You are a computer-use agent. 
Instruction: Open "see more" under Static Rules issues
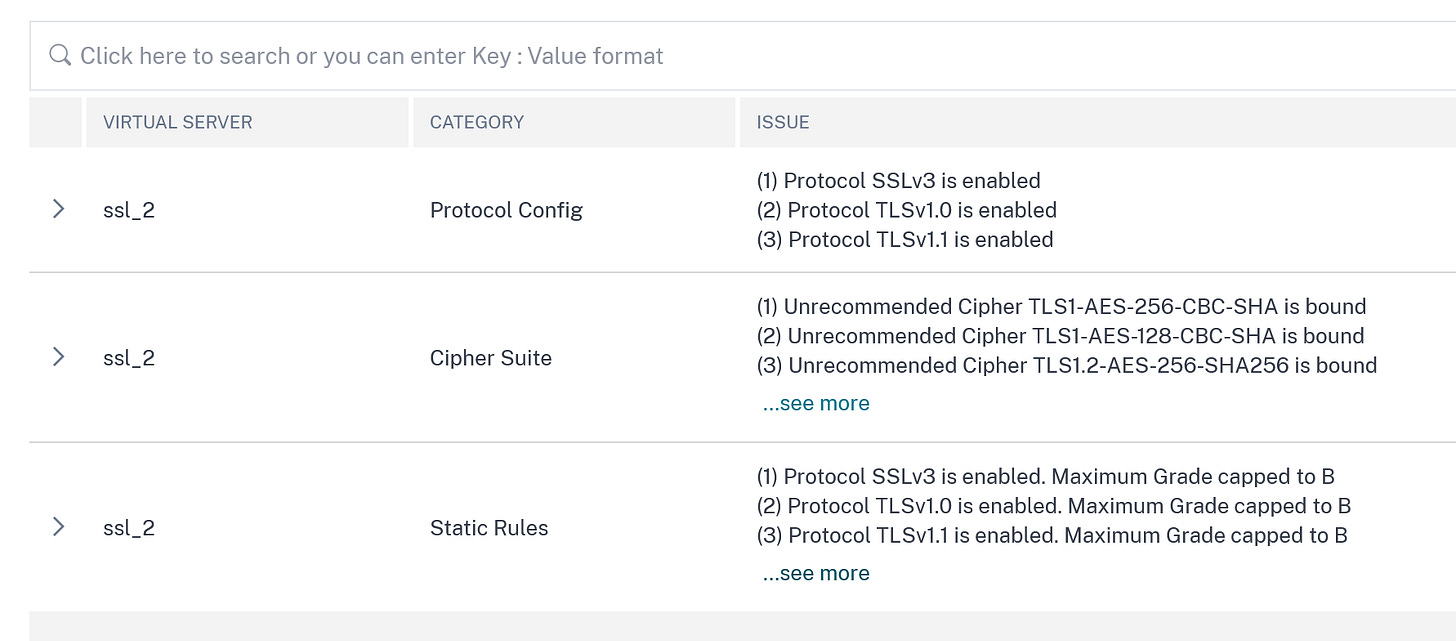[816, 574]
